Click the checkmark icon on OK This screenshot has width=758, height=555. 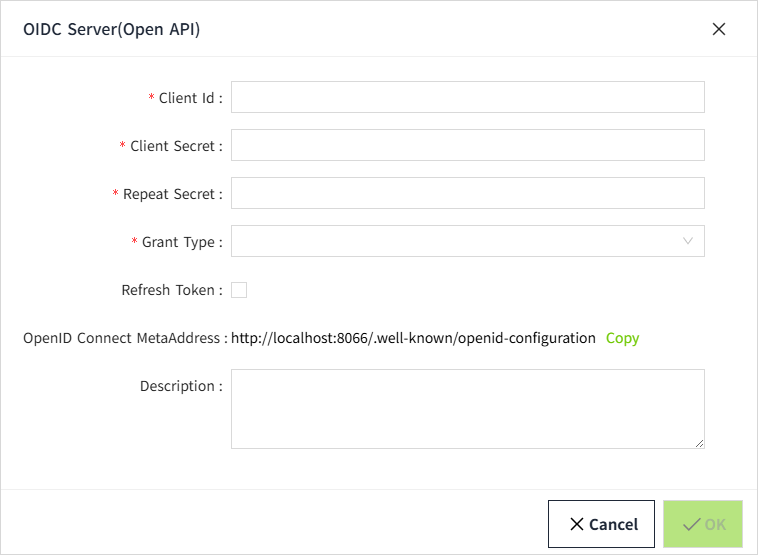click(690, 524)
